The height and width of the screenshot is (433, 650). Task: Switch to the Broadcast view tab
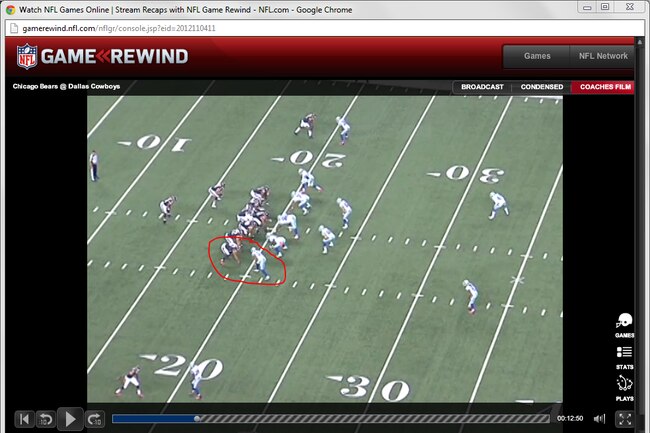point(482,87)
